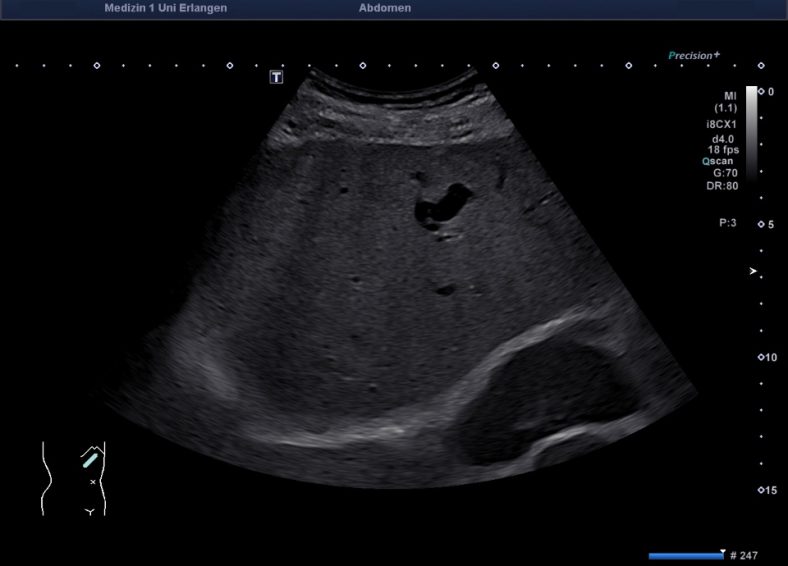Click the 18 fps frame rate readout

click(x=723, y=148)
